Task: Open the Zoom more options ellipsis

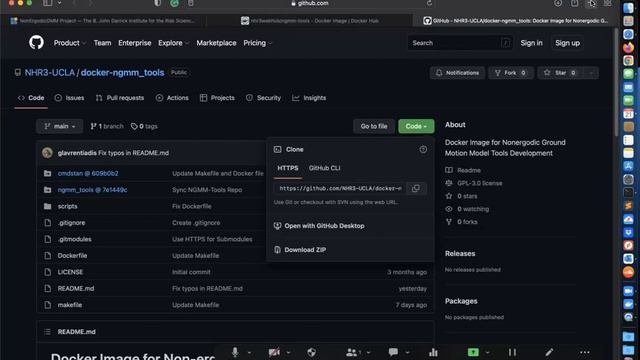Action: (584, 352)
